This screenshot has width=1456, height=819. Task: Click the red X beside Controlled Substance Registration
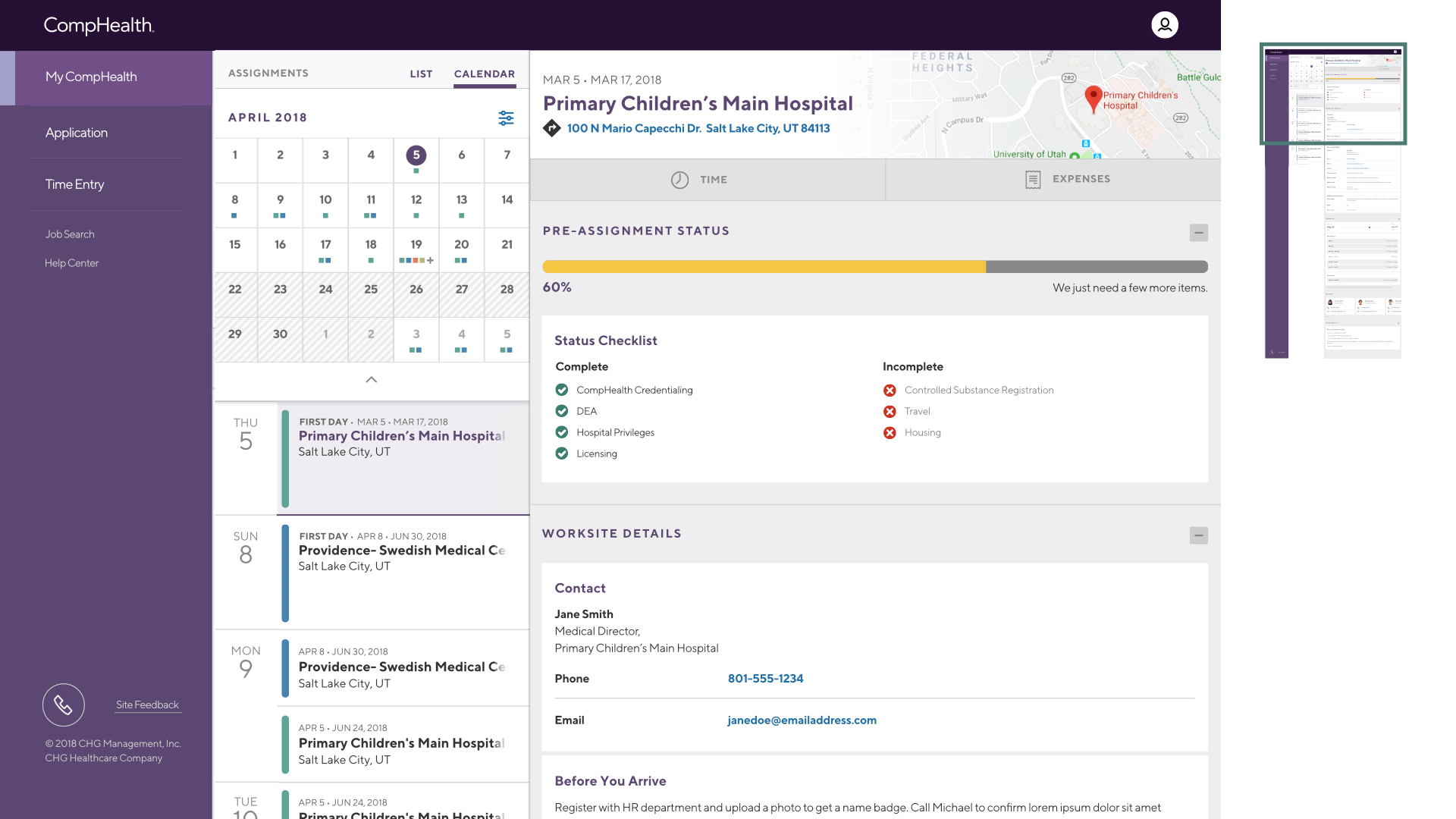click(x=890, y=391)
